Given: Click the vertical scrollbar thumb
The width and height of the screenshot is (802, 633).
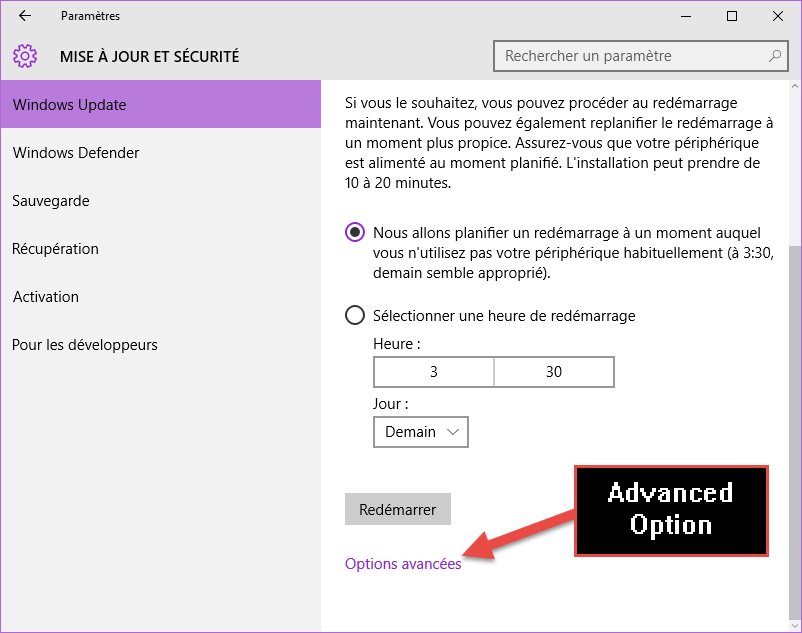Looking at the screenshot, I should click(x=795, y=433).
